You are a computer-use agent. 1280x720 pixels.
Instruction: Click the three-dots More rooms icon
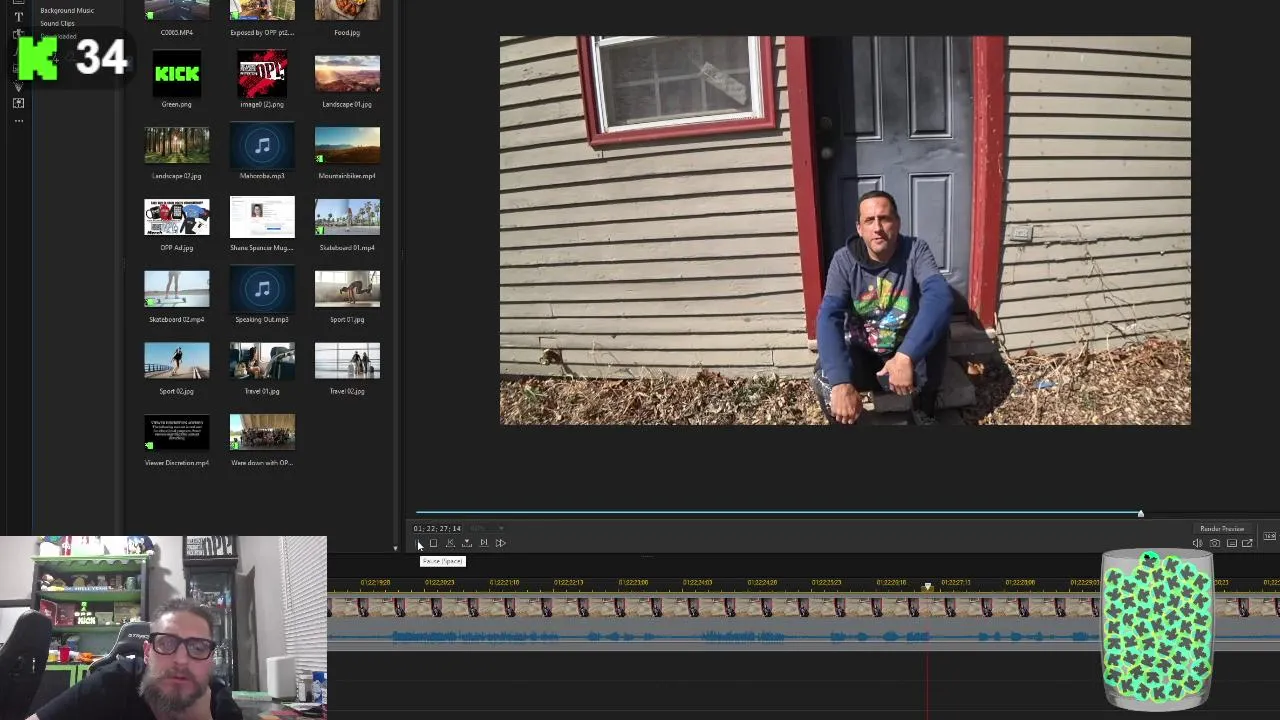18,120
